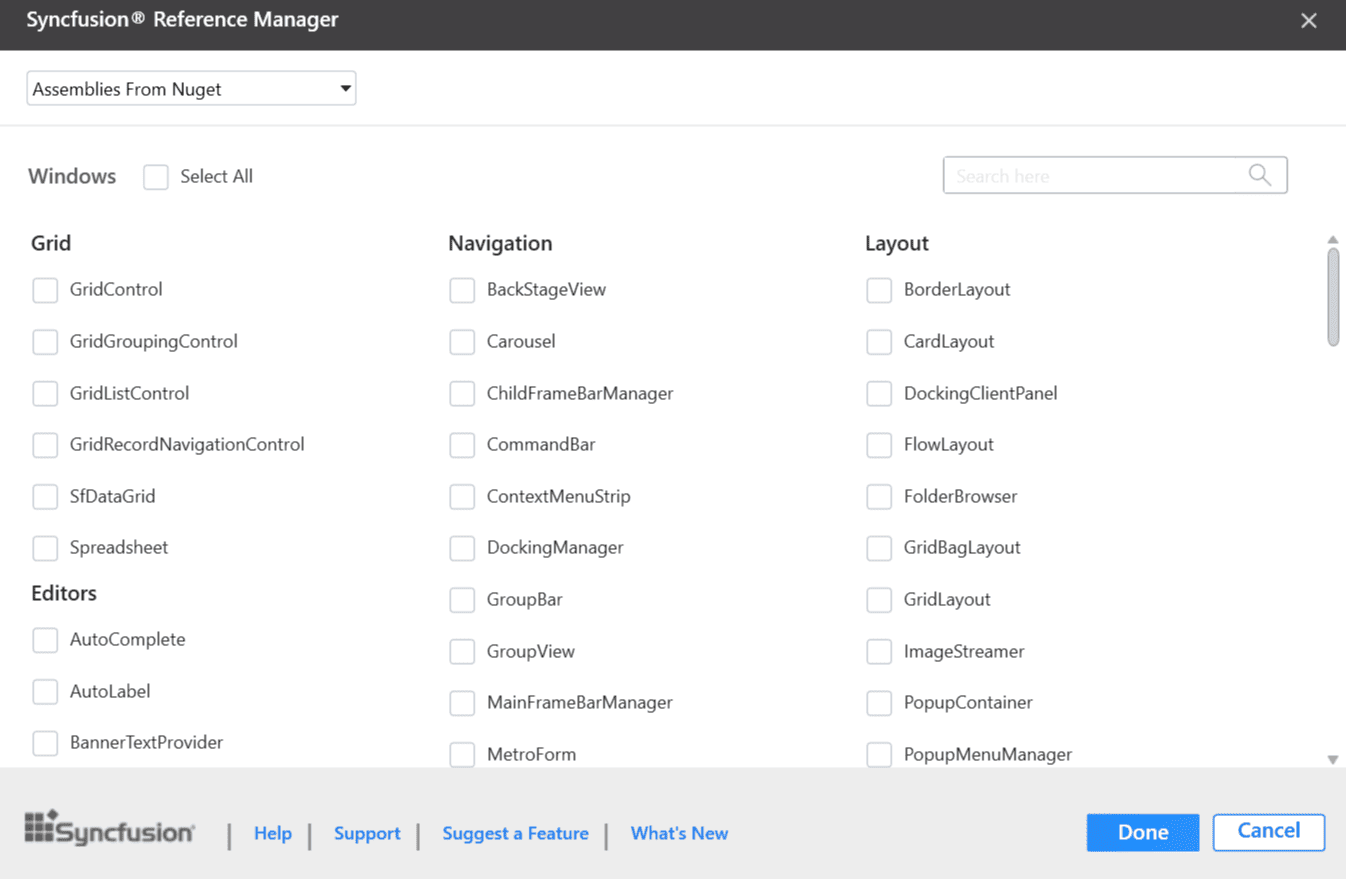Click the Windows platform label
The height and width of the screenshot is (879, 1346).
[x=72, y=176]
